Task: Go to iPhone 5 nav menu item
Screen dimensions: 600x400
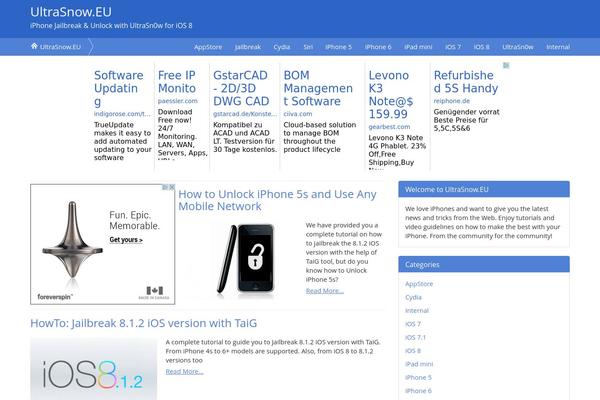Action: click(338, 47)
